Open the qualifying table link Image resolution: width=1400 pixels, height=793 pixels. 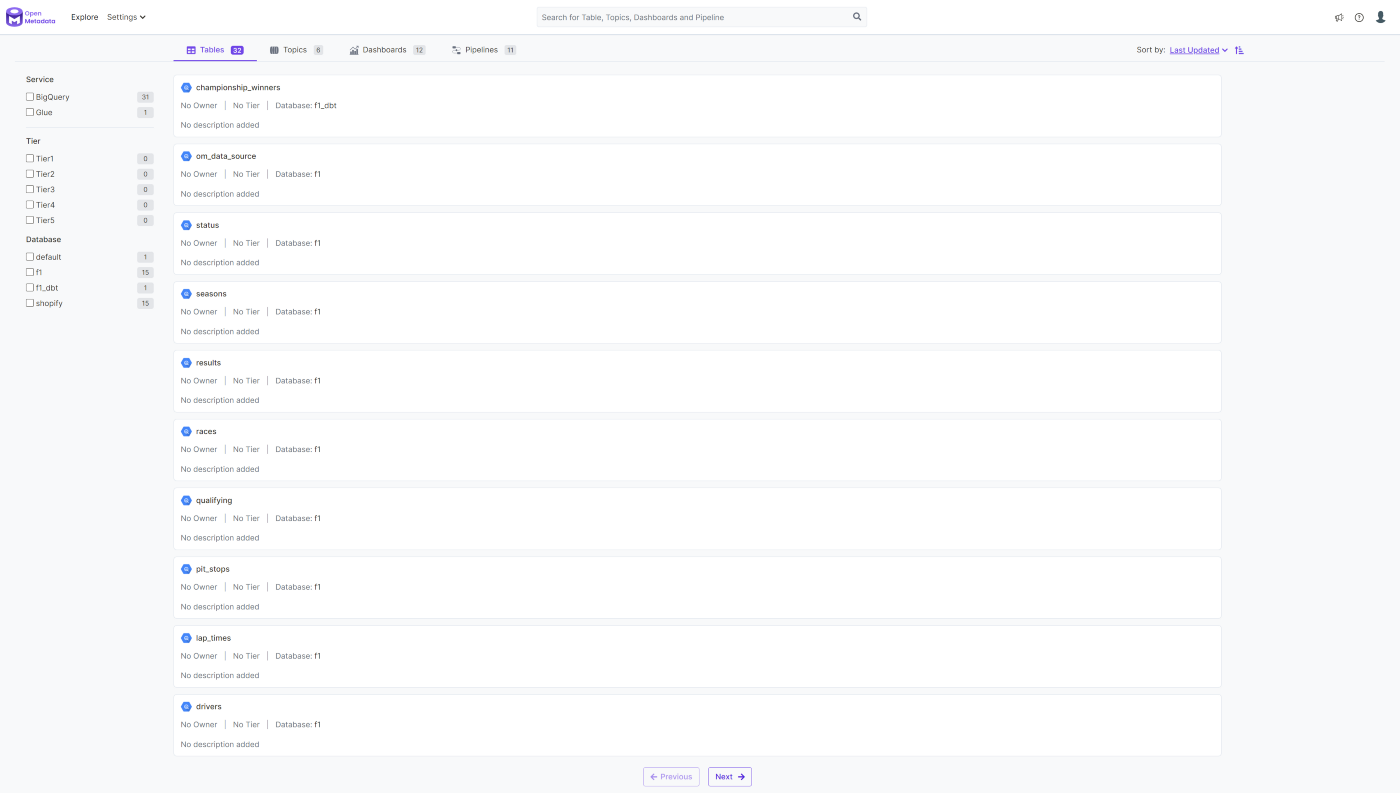[x=214, y=501]
